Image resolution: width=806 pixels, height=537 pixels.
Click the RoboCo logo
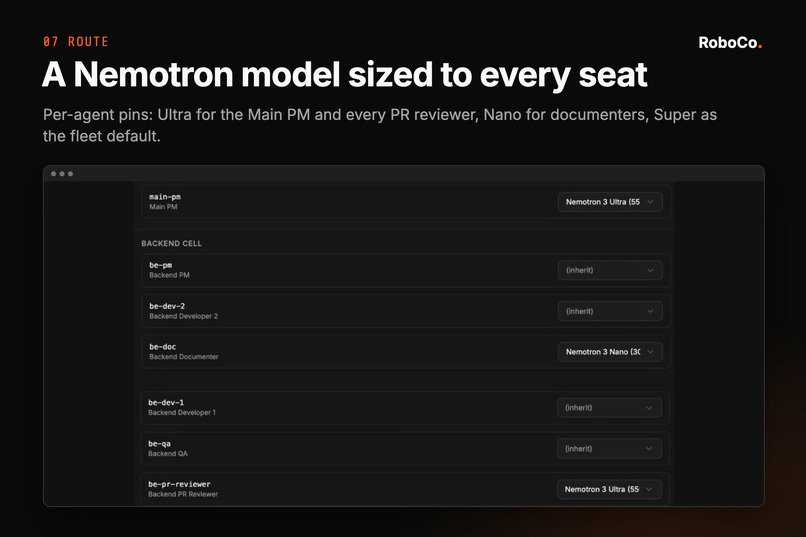(730, 43)
